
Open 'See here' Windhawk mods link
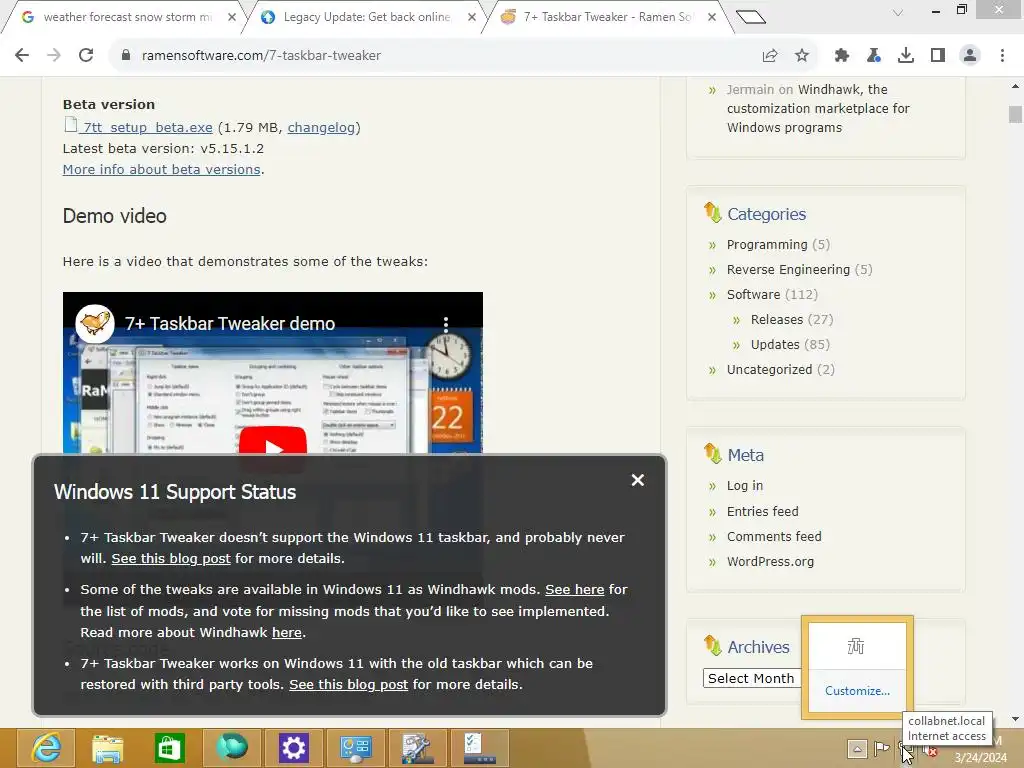coord(575,589)
